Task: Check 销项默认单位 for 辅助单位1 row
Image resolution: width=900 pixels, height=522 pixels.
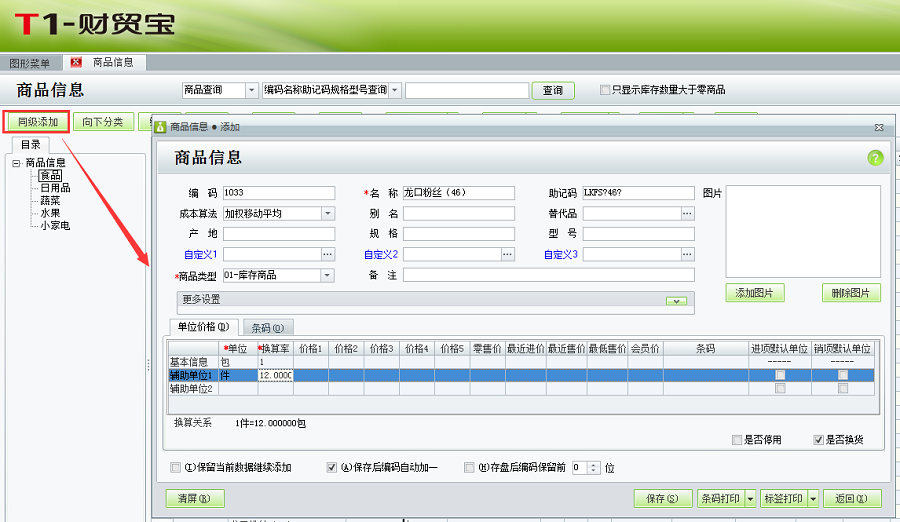Action: [x=843, y=375]
